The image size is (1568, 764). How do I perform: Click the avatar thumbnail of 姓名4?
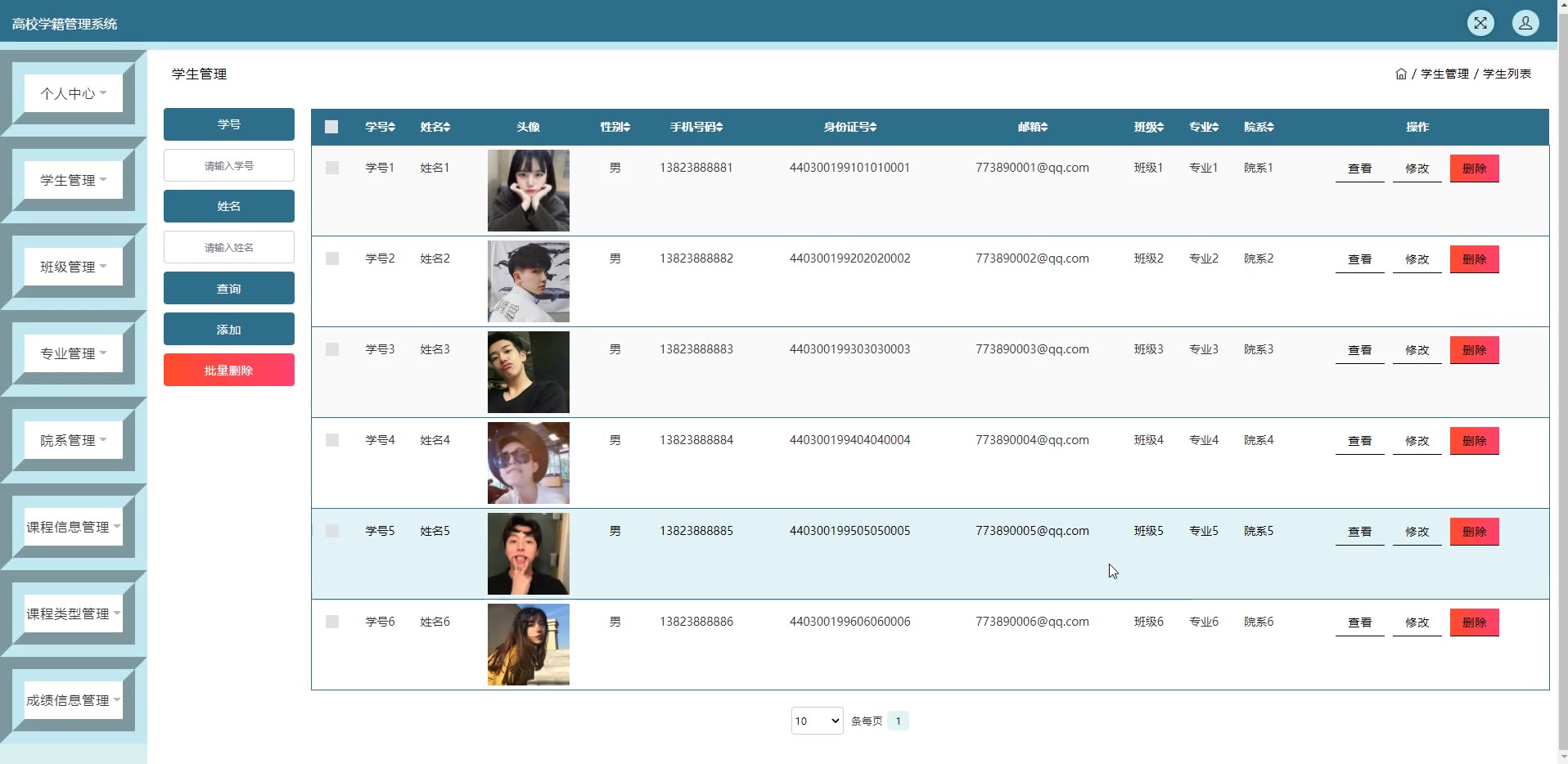[x=529, y=463]
